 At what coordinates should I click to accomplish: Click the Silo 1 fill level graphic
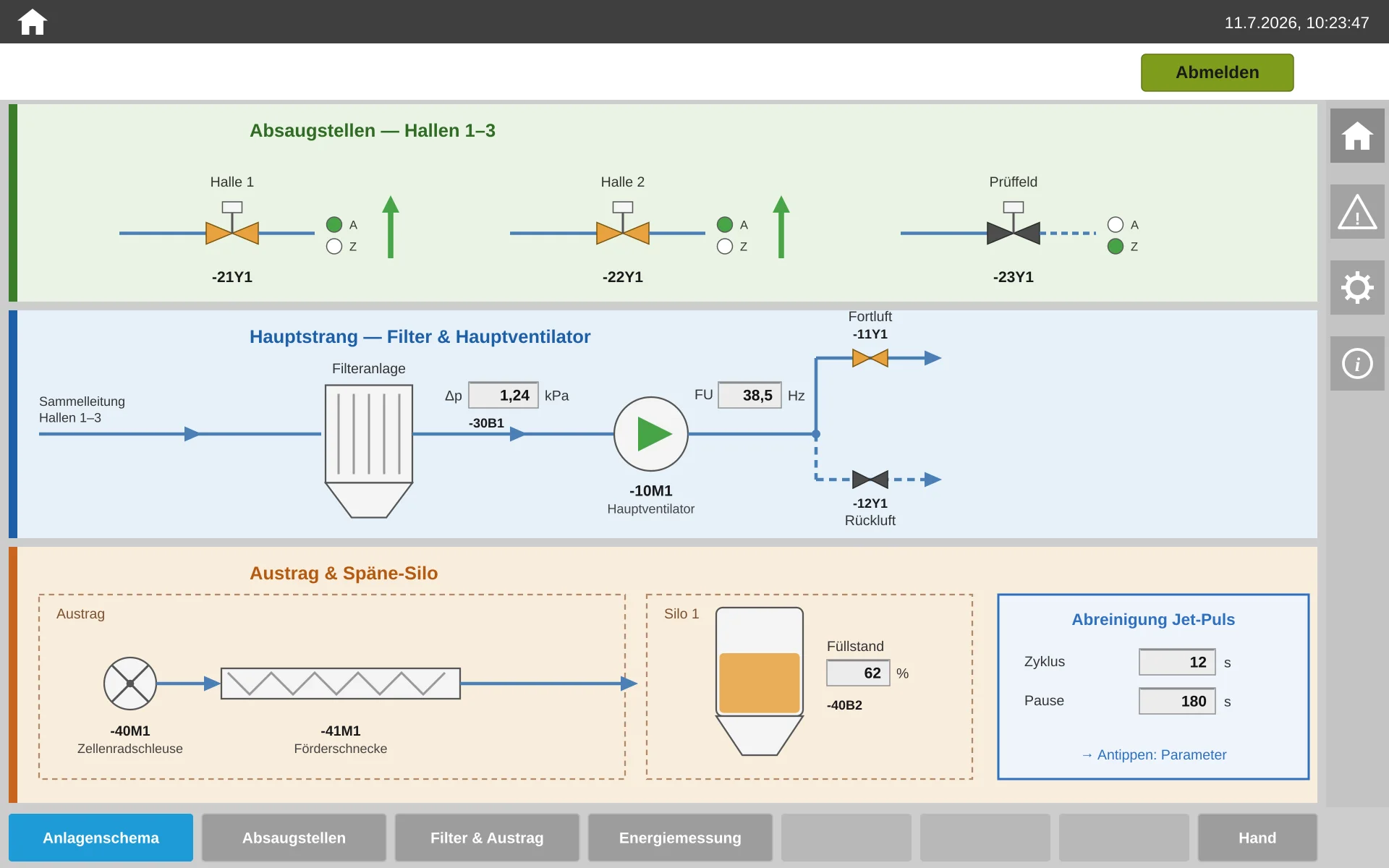[x=760, y=681]
